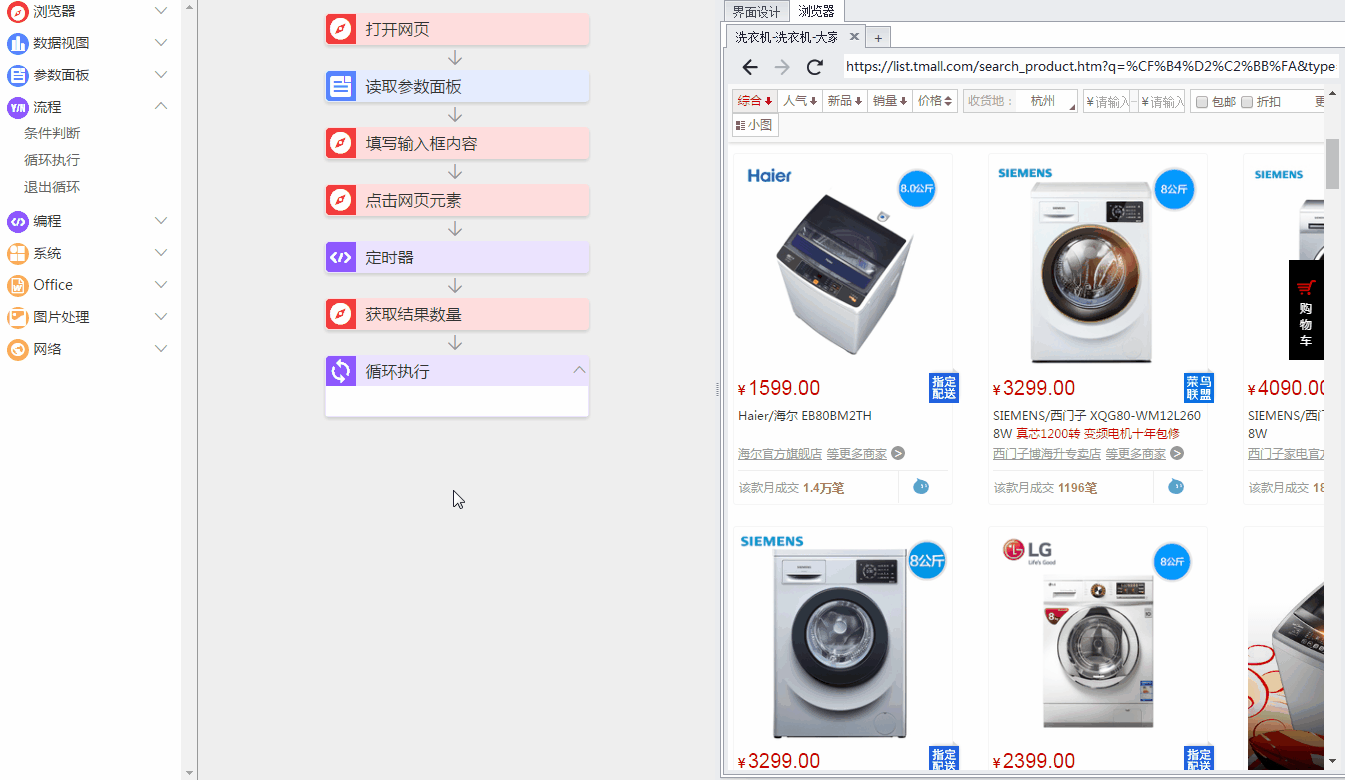The image size is (1345, 780).
Task: Click the 流程 Y/N icon
Action: coord(17,107)
